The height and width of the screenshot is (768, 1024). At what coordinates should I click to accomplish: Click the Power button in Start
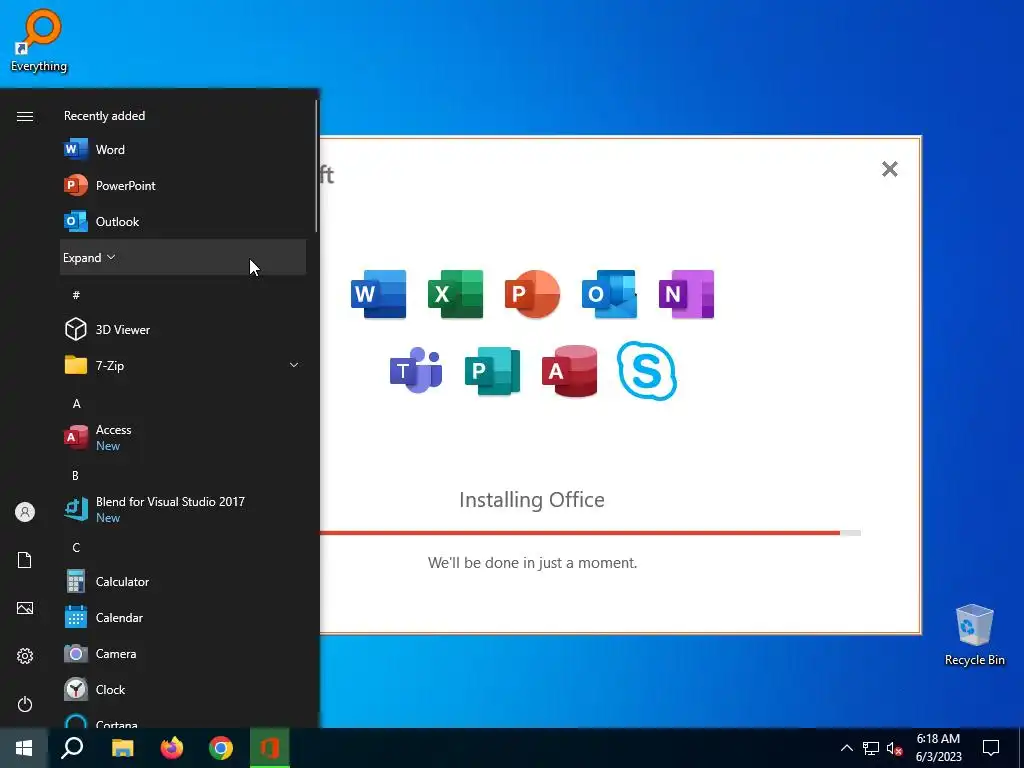25,704
